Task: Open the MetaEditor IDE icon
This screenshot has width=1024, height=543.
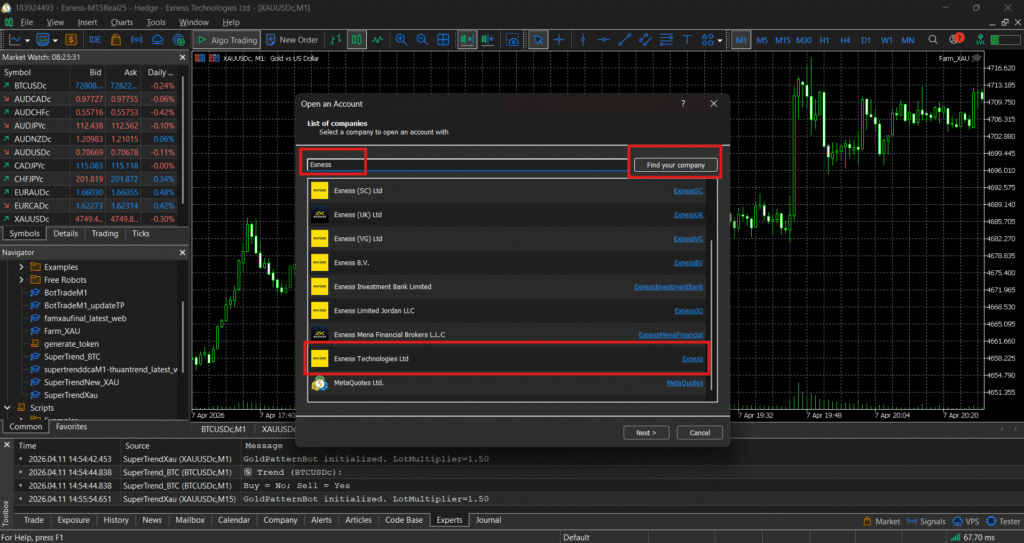Action: (x=94, y=40)
